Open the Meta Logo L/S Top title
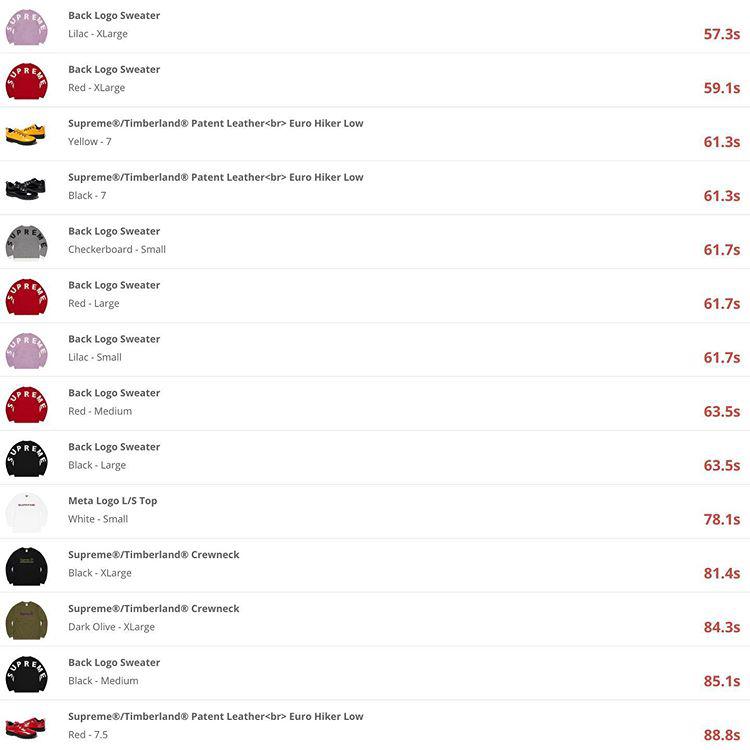 point(112,501)
